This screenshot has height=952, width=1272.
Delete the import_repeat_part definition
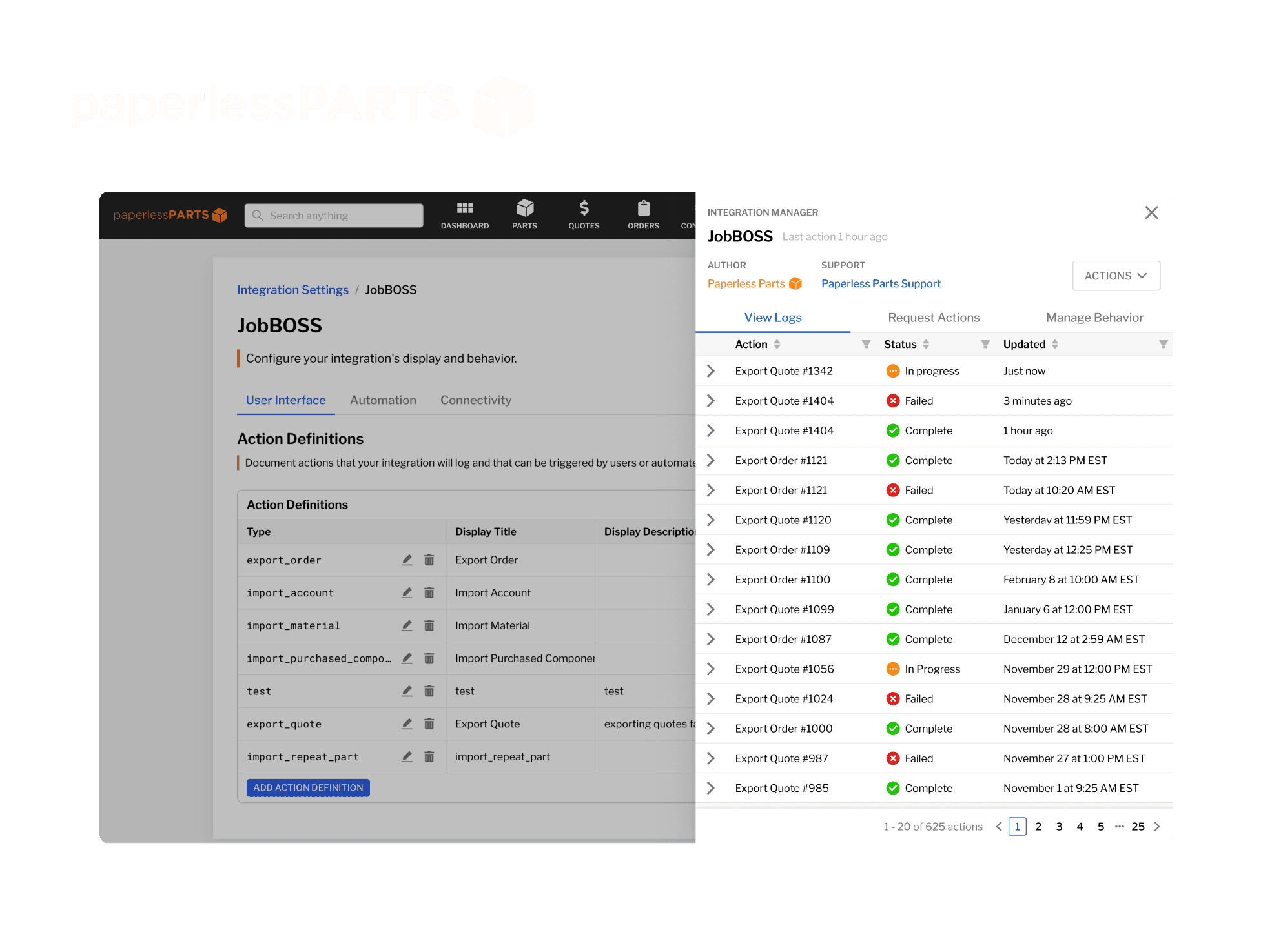point(429,756)
